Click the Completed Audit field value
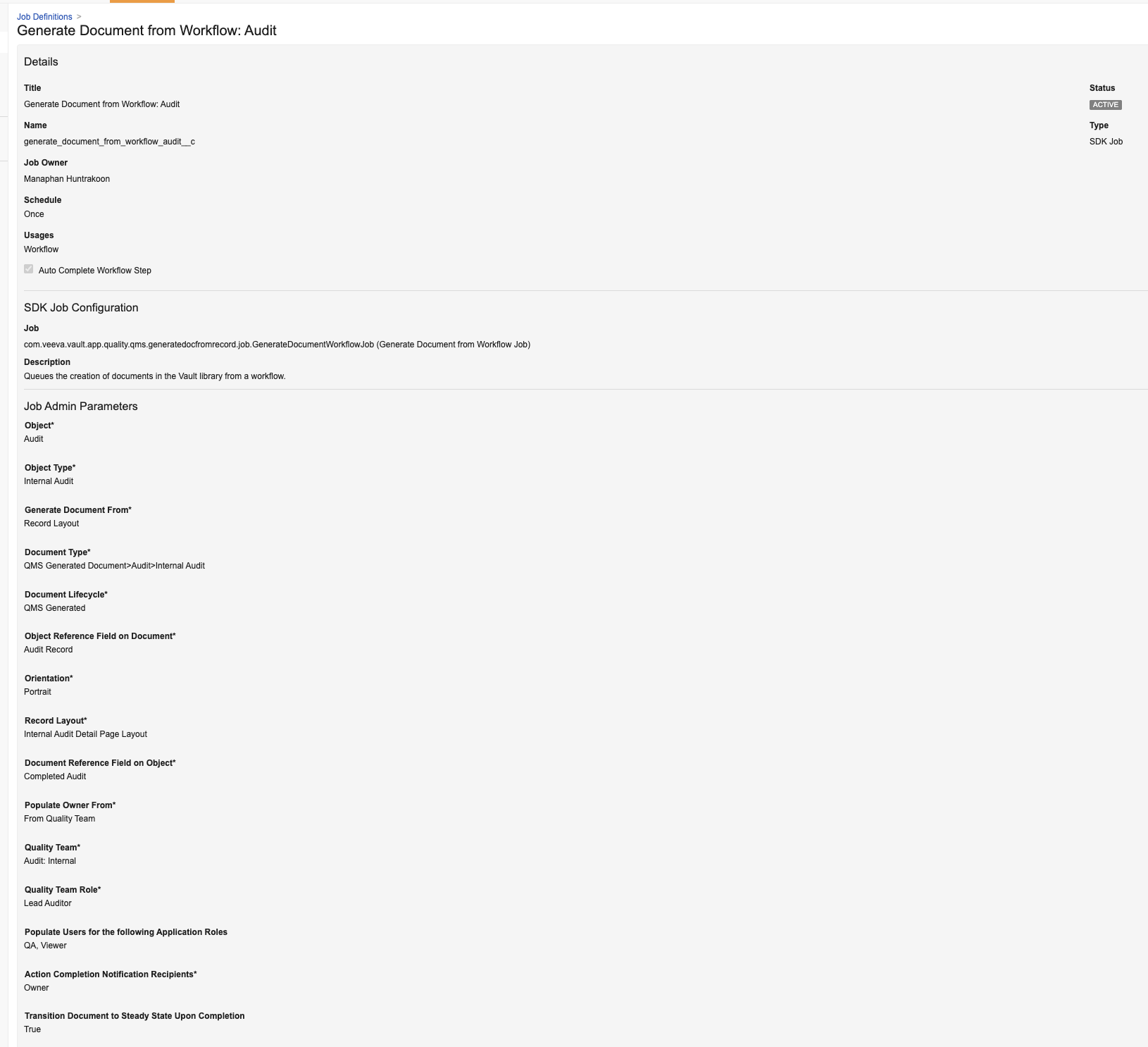1148x1047 pixels. pyautogui.click(x=55, y=776)
